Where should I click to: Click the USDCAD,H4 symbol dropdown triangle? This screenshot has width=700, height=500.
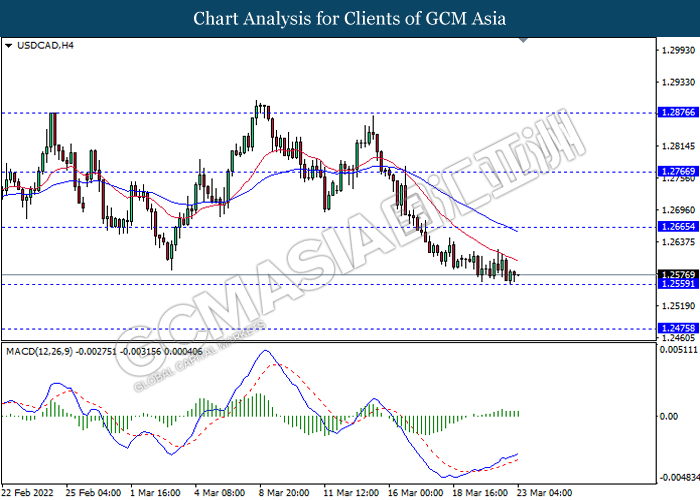(8, 46)
